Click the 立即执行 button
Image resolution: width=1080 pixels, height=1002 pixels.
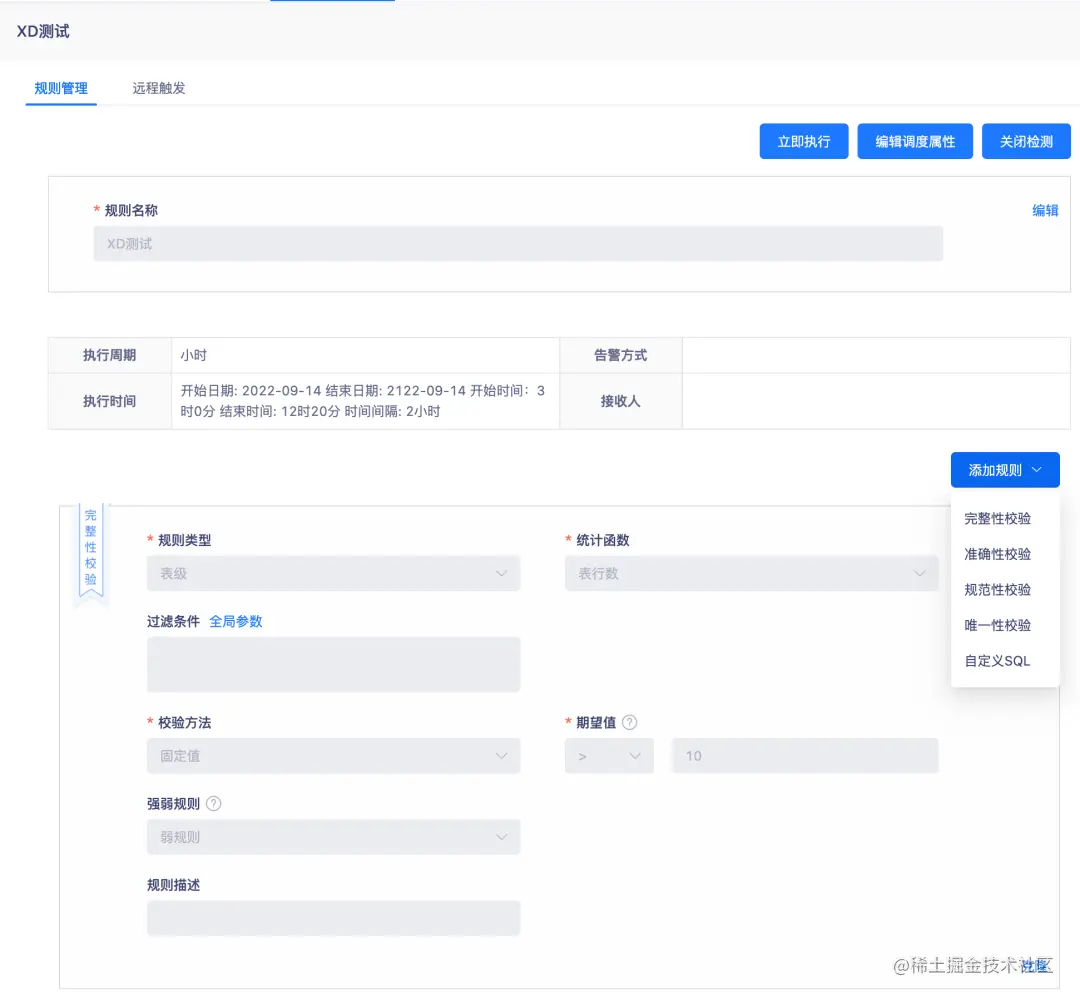804,141
